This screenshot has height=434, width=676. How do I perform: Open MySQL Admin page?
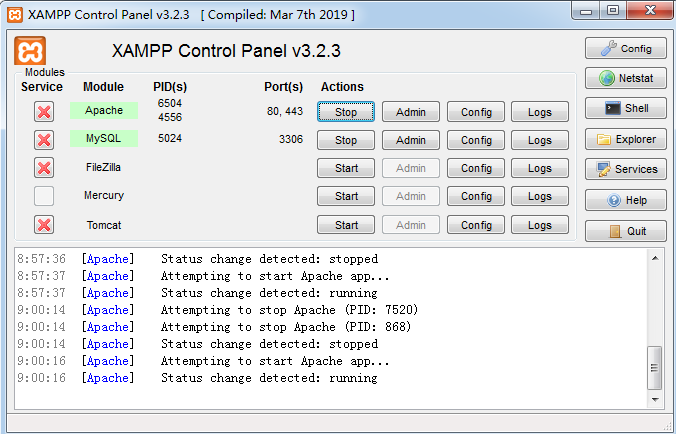click(411, 140)
